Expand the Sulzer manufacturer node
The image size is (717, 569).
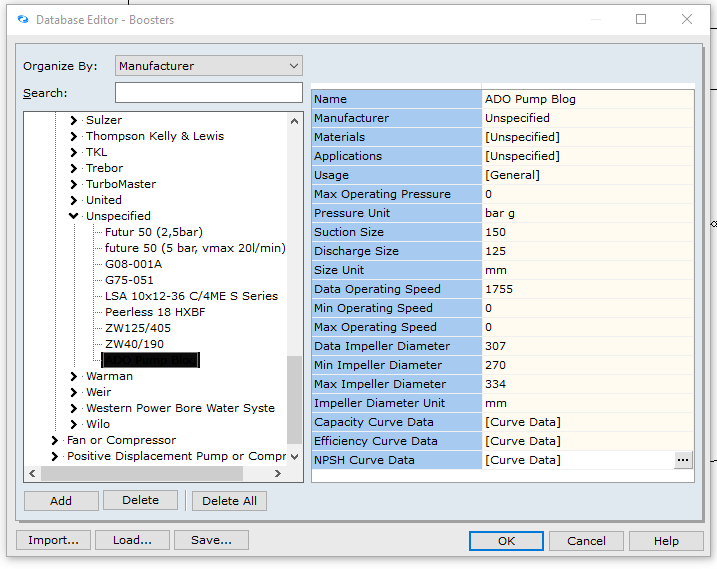tap(73, 120)
